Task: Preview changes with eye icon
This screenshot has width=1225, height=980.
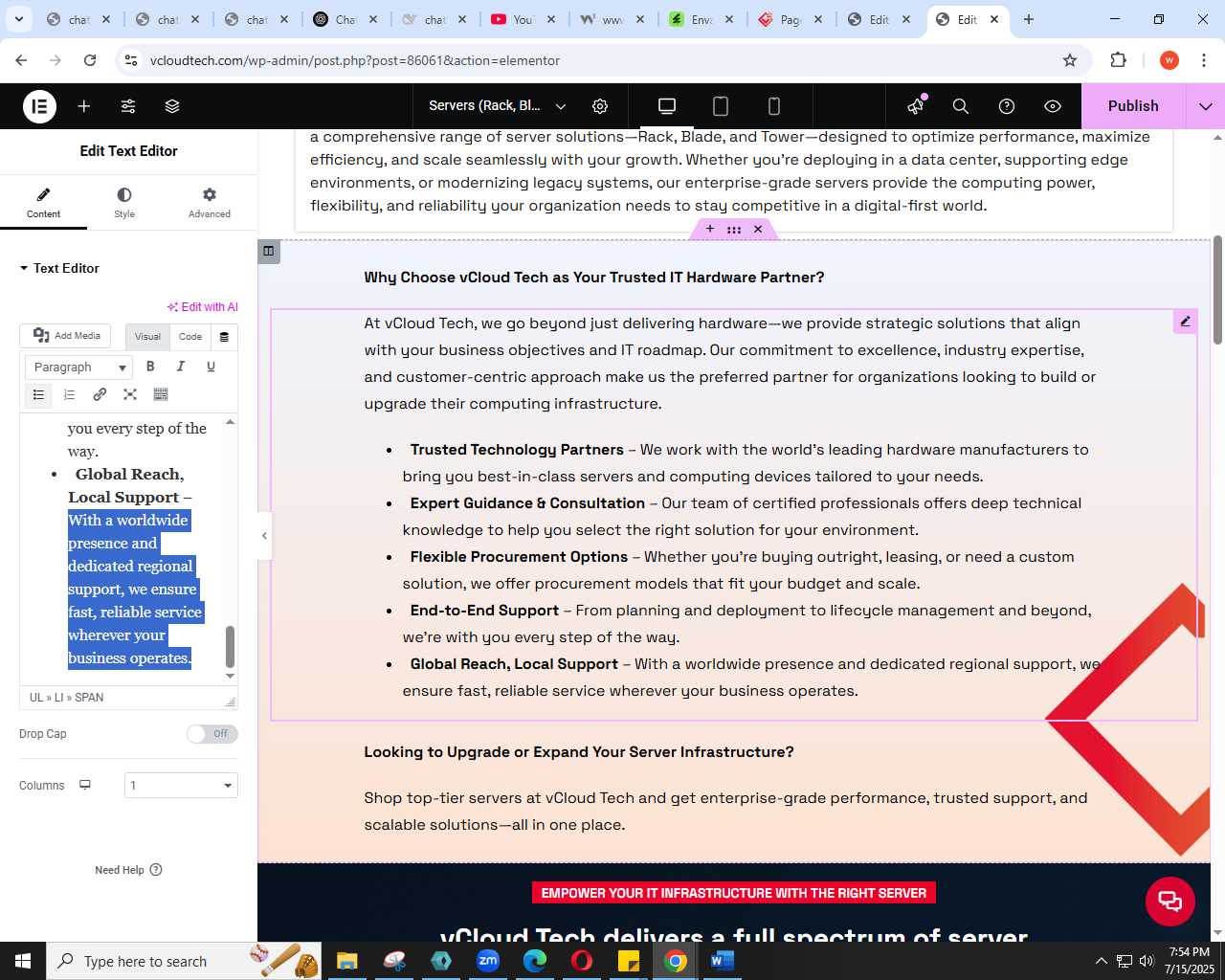Action: click(1053, 106)
